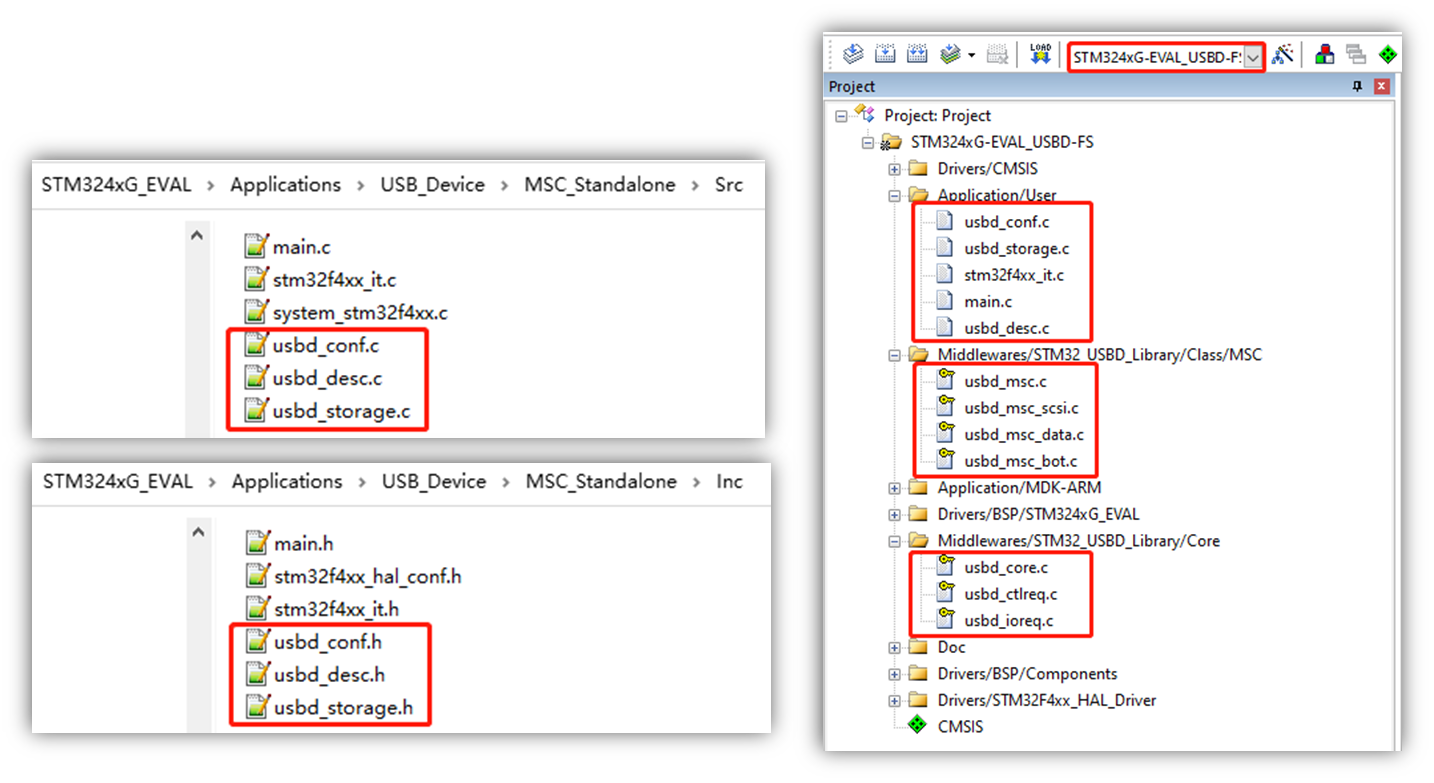Select usbd_storage.c in the Keil project tree
Viewport: 1434px width, 783px height.
click(1016, 249)
